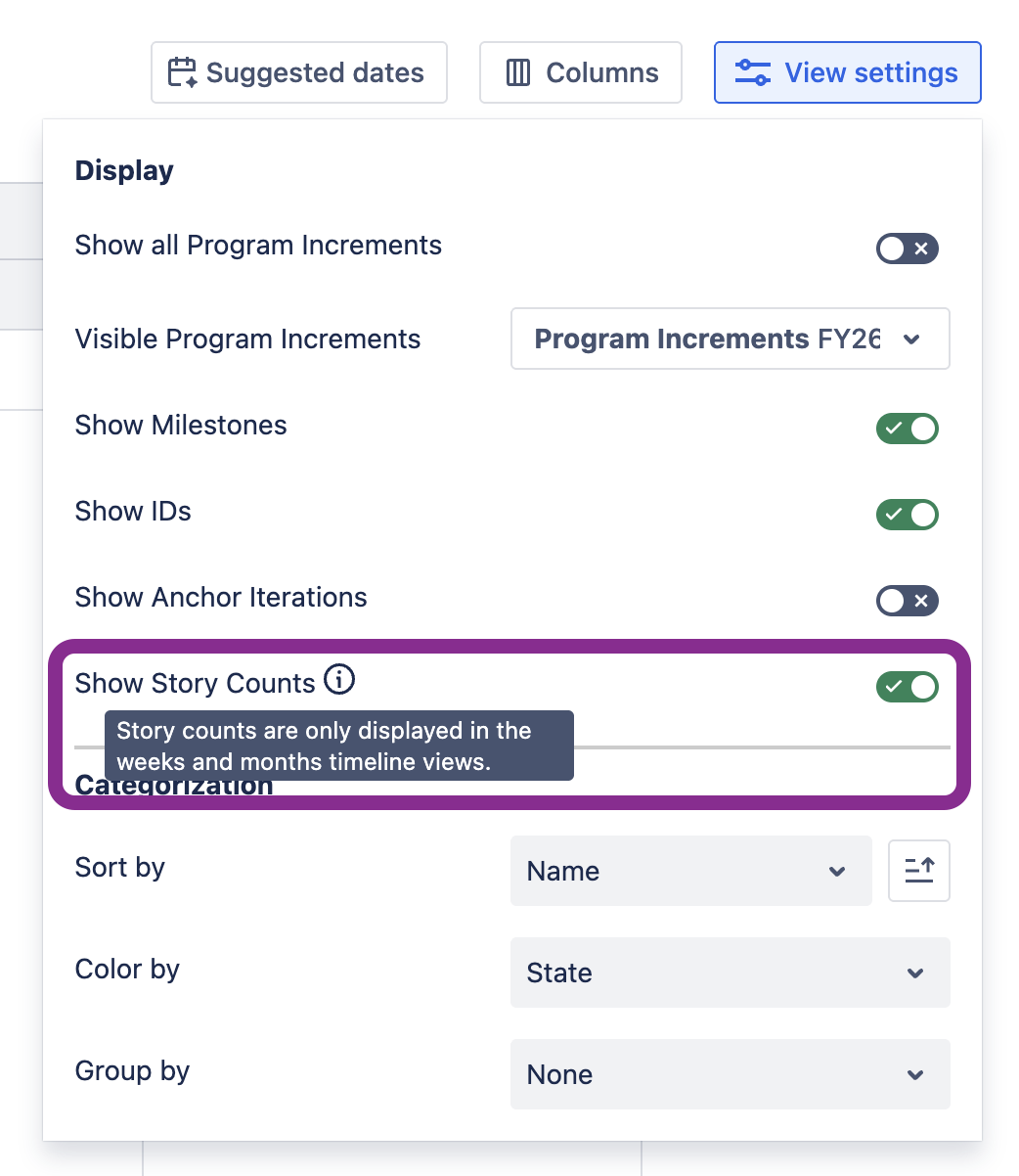The width and height of the screenshot is (1019, 1176).
Task: Click the calendar icon in Suggested dates
Action: pos(183,72)
